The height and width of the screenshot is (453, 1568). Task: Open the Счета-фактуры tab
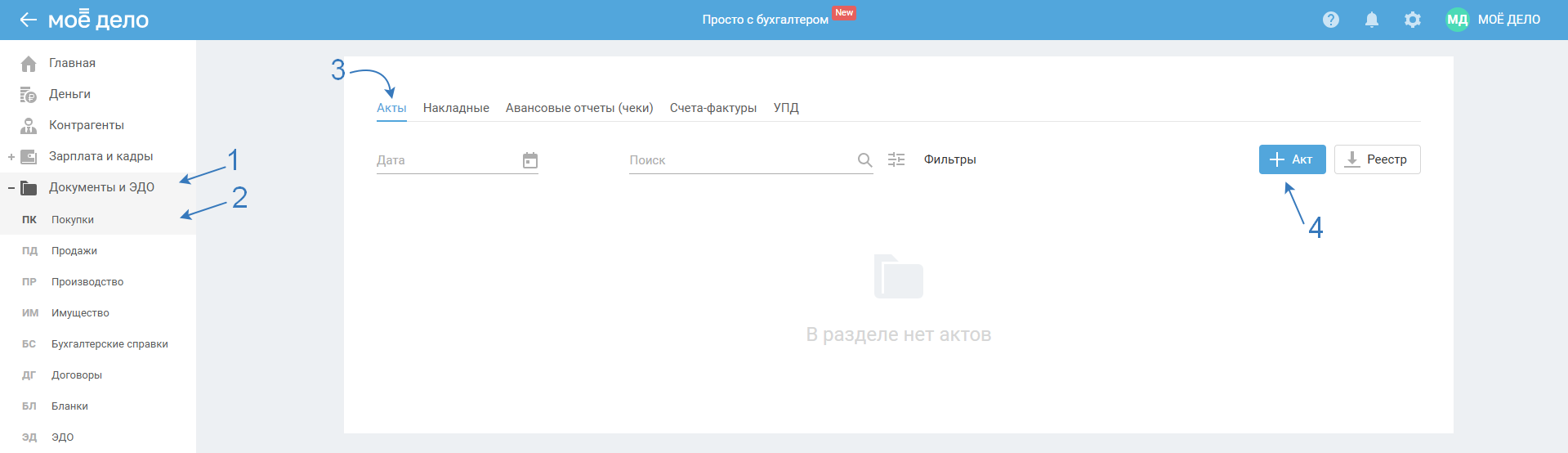pos(713,108)
